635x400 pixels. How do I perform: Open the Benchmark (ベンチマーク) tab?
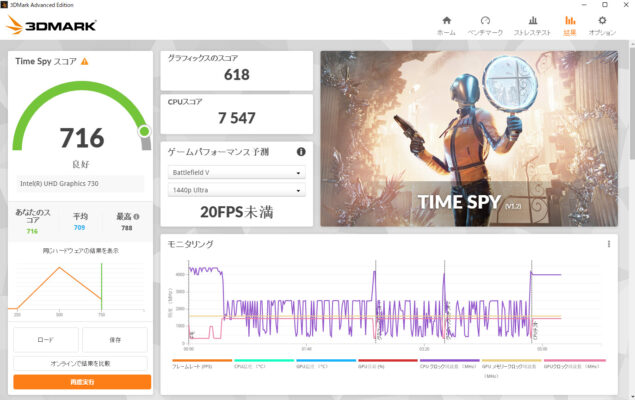[485, 26]
